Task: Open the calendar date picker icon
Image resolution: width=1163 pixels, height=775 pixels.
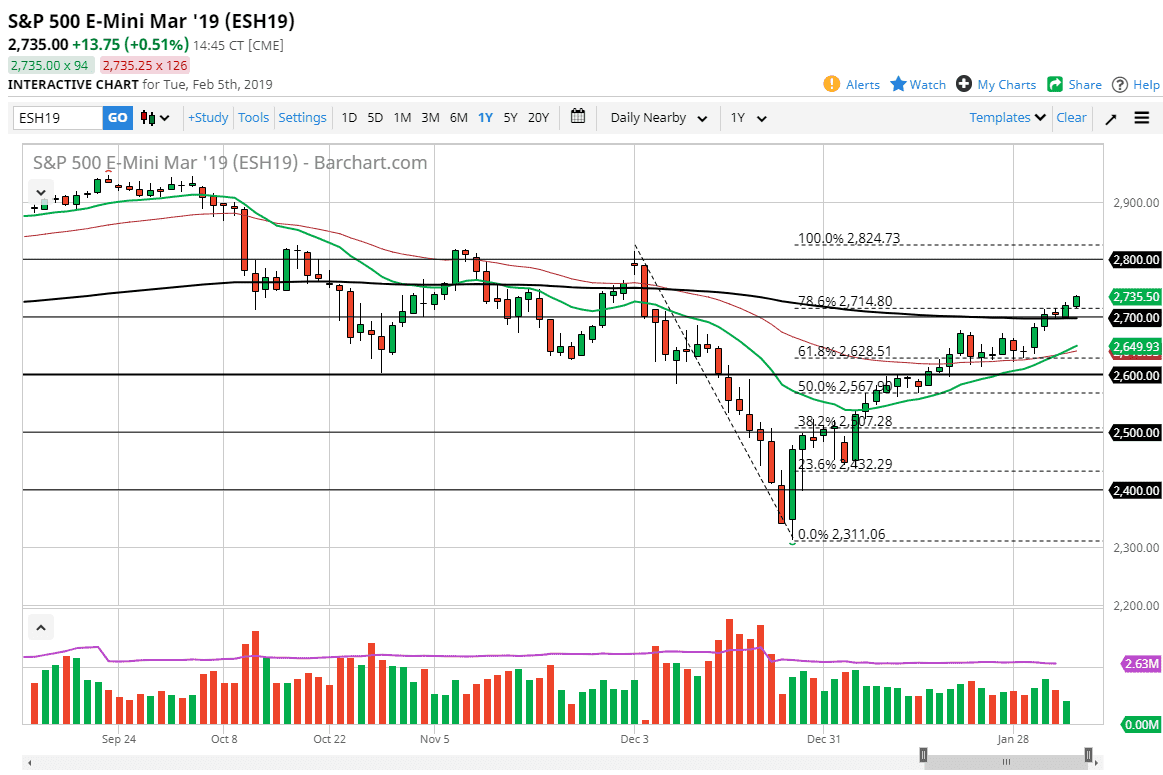Action: 577,117
